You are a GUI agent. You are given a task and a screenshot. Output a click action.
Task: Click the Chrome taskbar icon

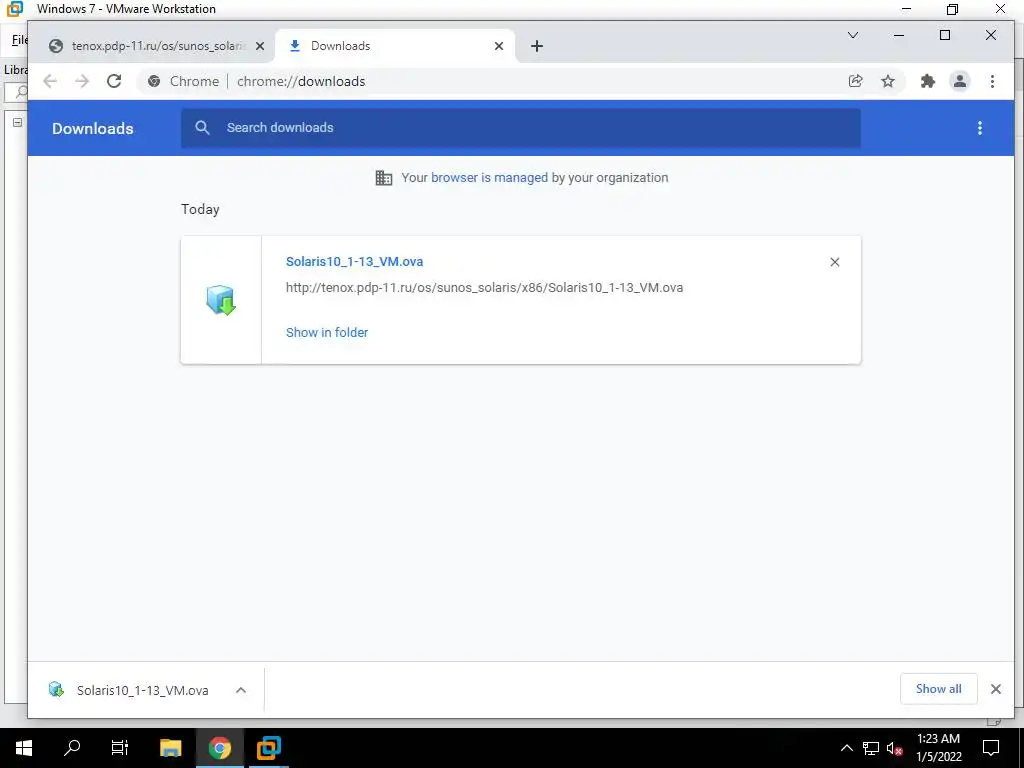pos(219,748)
